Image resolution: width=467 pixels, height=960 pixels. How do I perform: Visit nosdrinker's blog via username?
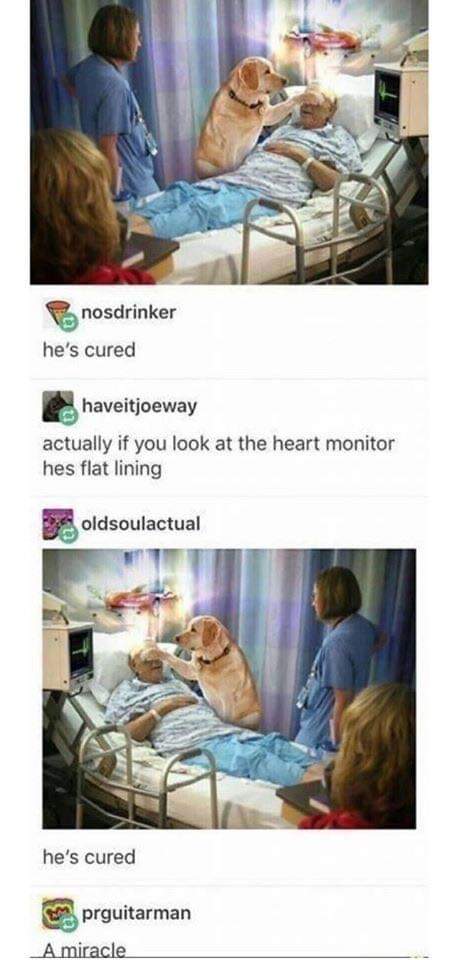[x=129, y=312]
